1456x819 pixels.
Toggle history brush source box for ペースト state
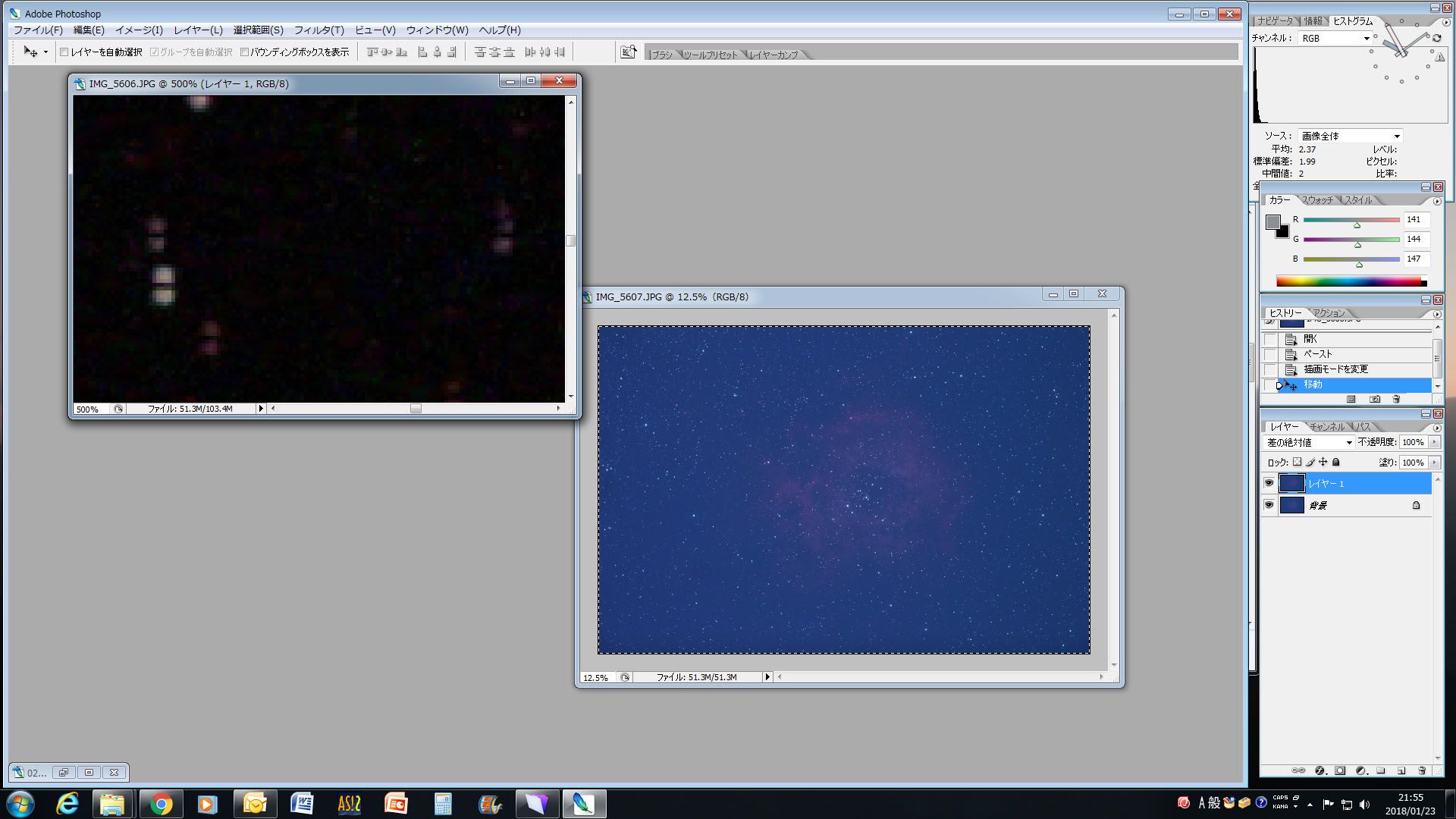[x=1270, y=354]
